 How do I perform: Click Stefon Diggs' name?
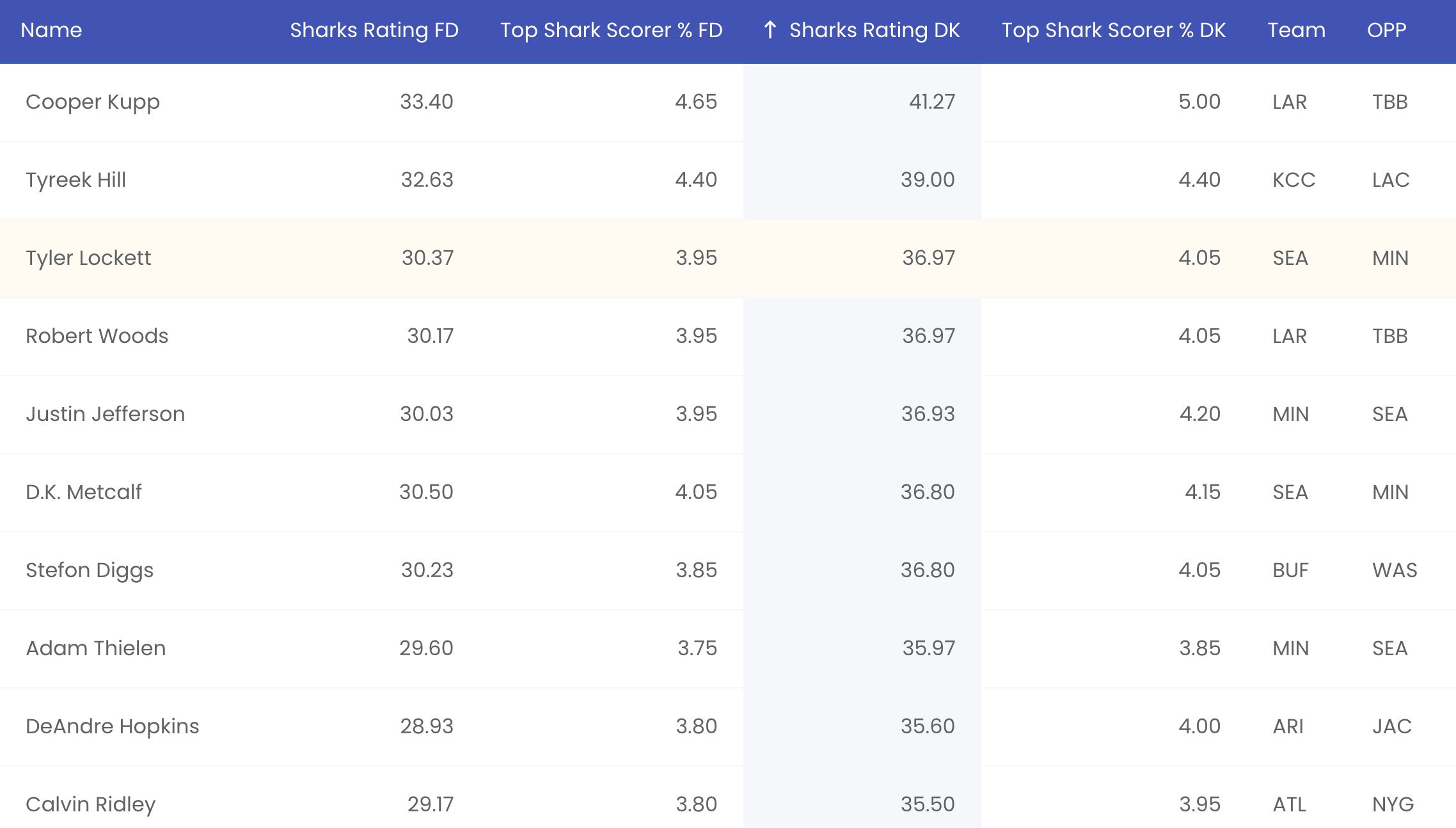coord(90,570)
